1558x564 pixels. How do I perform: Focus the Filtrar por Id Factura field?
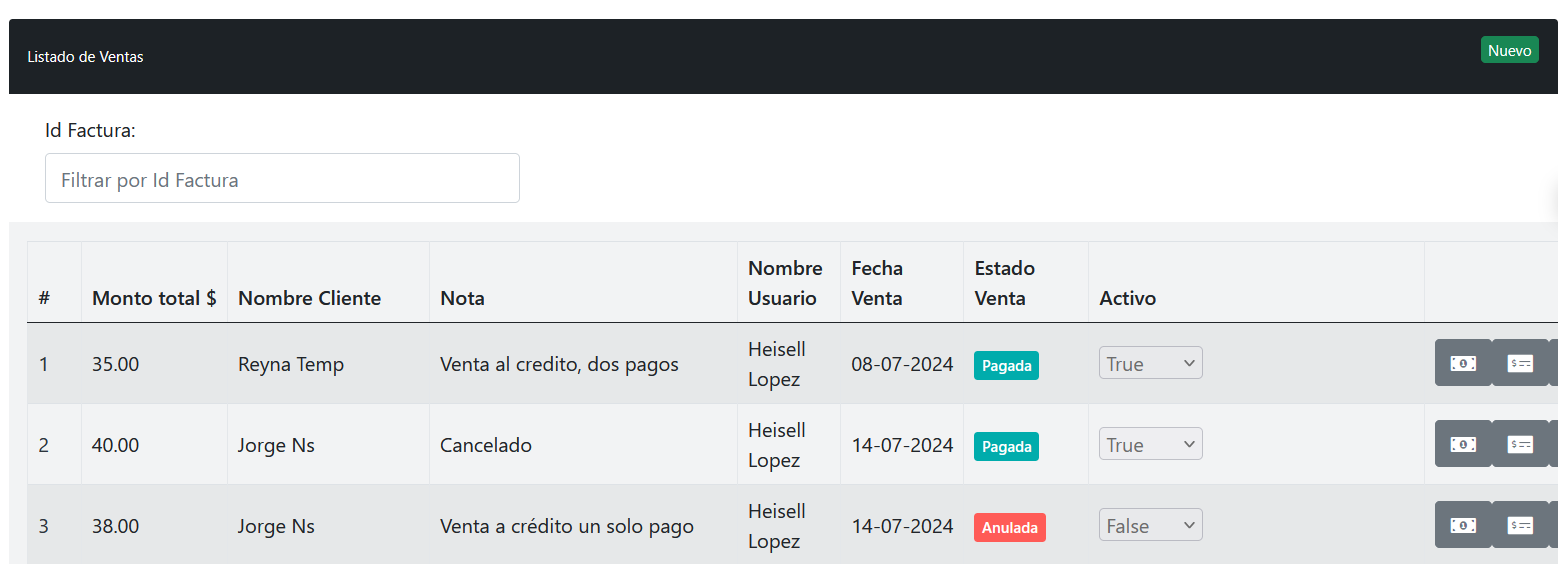pyautogui.click(x=282, y=179)
